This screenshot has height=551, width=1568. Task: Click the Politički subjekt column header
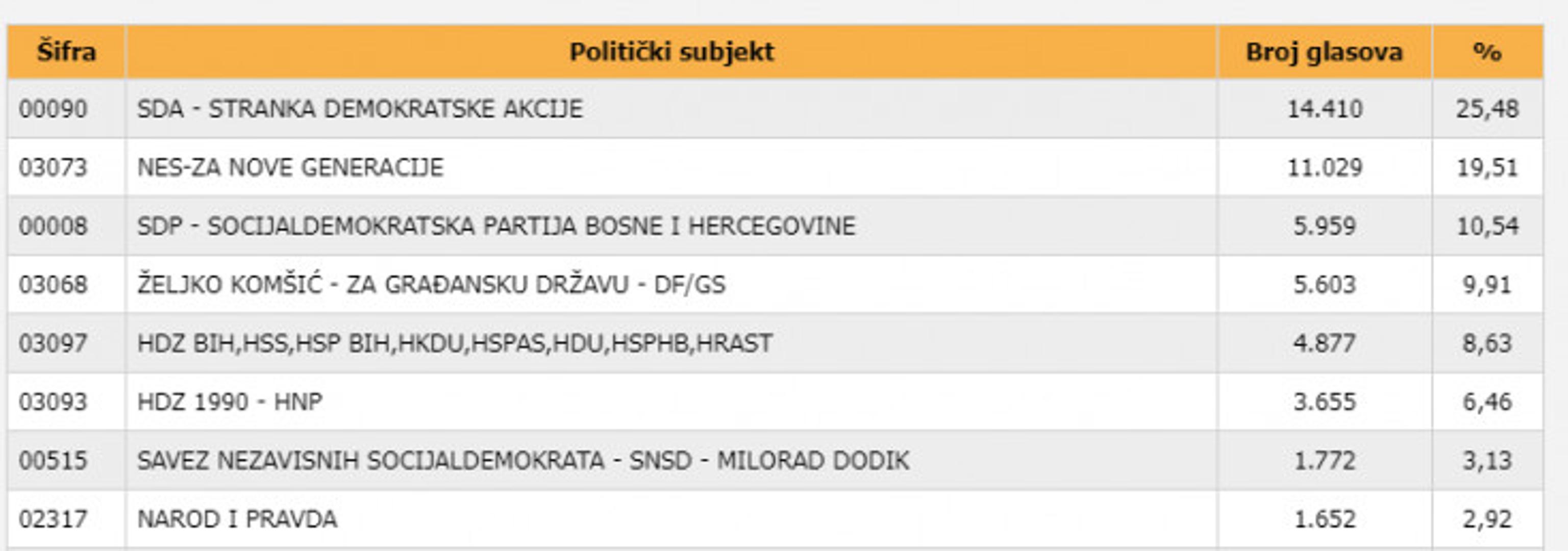[x=671, y=52]
